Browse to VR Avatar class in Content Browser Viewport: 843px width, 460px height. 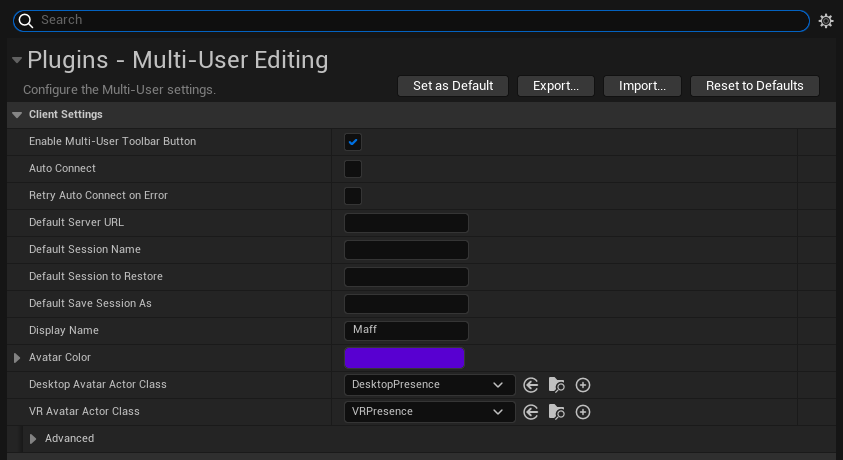point(557,412)
